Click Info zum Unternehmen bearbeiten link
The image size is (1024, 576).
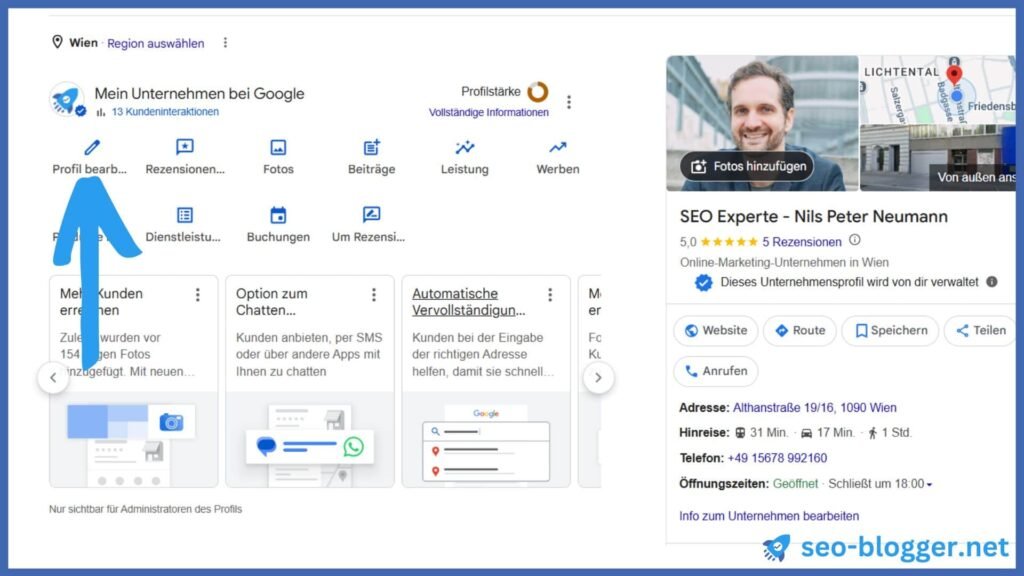coord(769,516)
